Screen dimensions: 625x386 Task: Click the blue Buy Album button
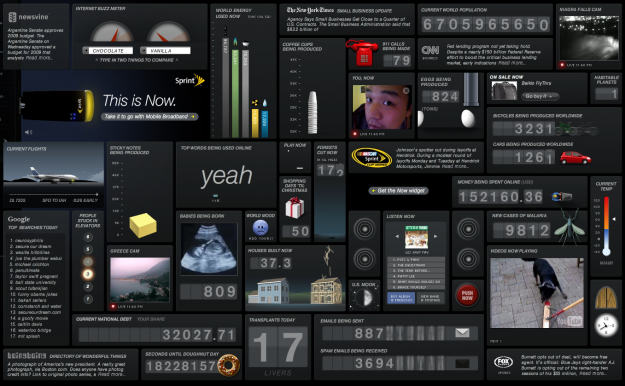tap(401, 298)
